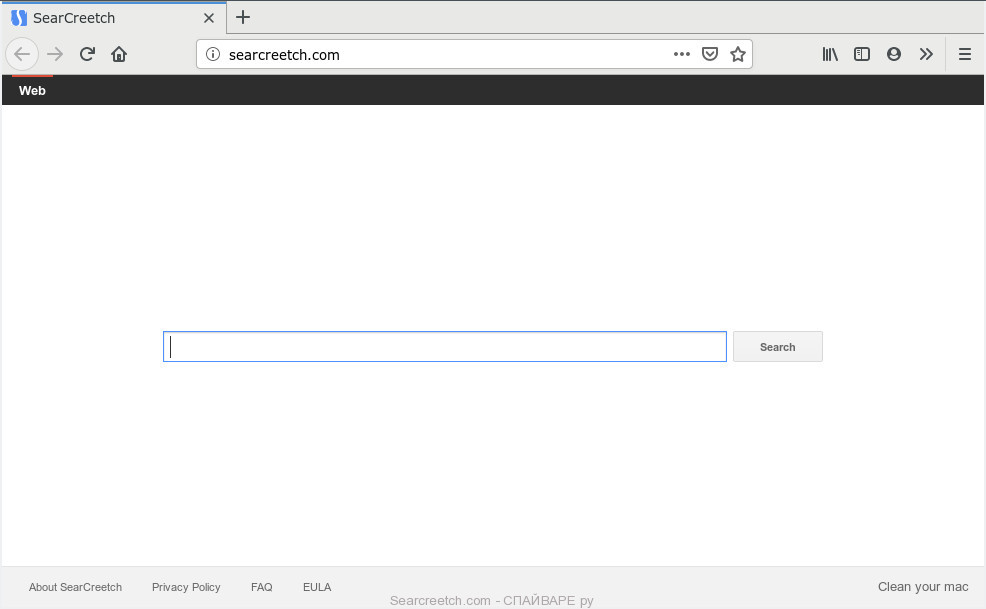
Task: Bookmark this page with the star
Action: pos(738,54)
